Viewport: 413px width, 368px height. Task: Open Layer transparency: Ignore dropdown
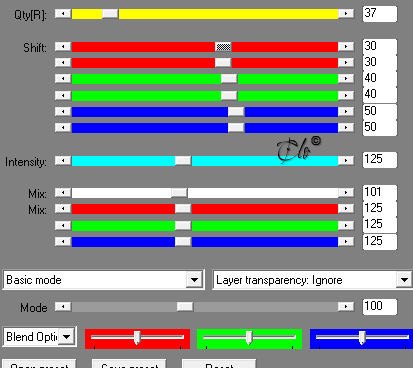(x=404, y=280)
